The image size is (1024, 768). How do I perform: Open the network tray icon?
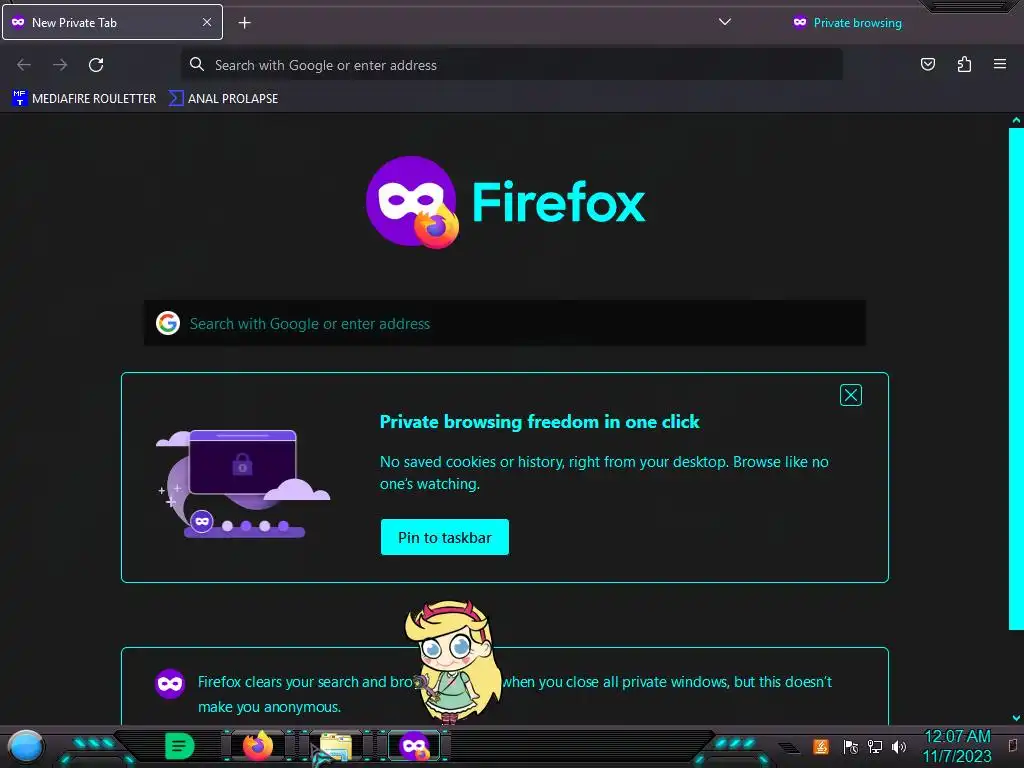(874, 746)
